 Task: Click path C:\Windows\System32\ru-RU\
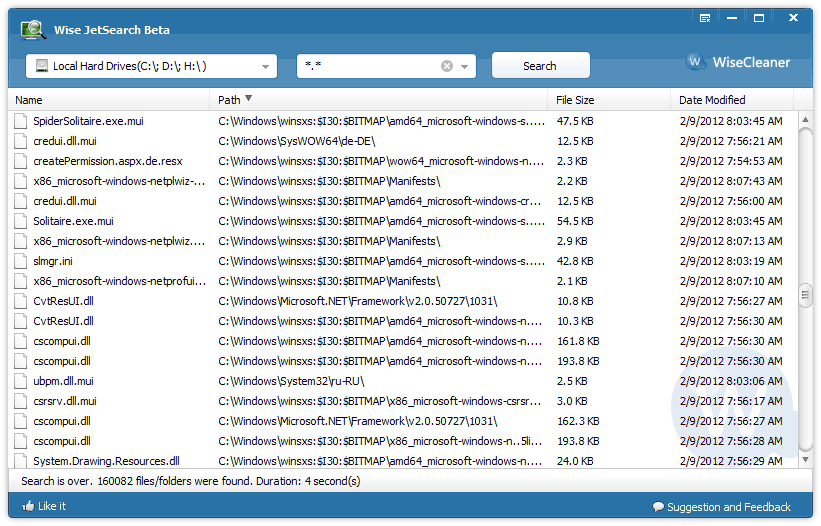pos(291,381)
